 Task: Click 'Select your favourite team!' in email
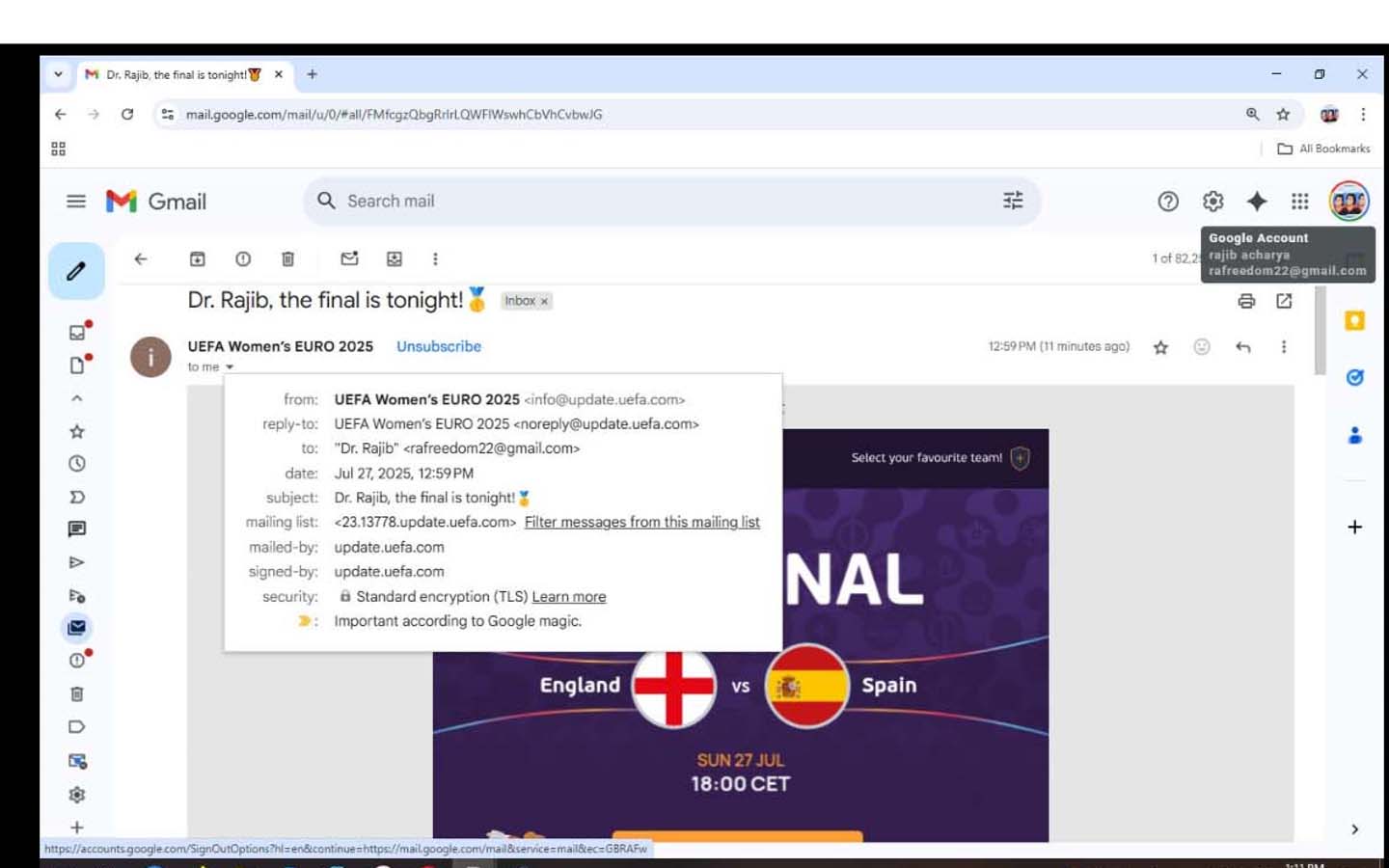926,458
